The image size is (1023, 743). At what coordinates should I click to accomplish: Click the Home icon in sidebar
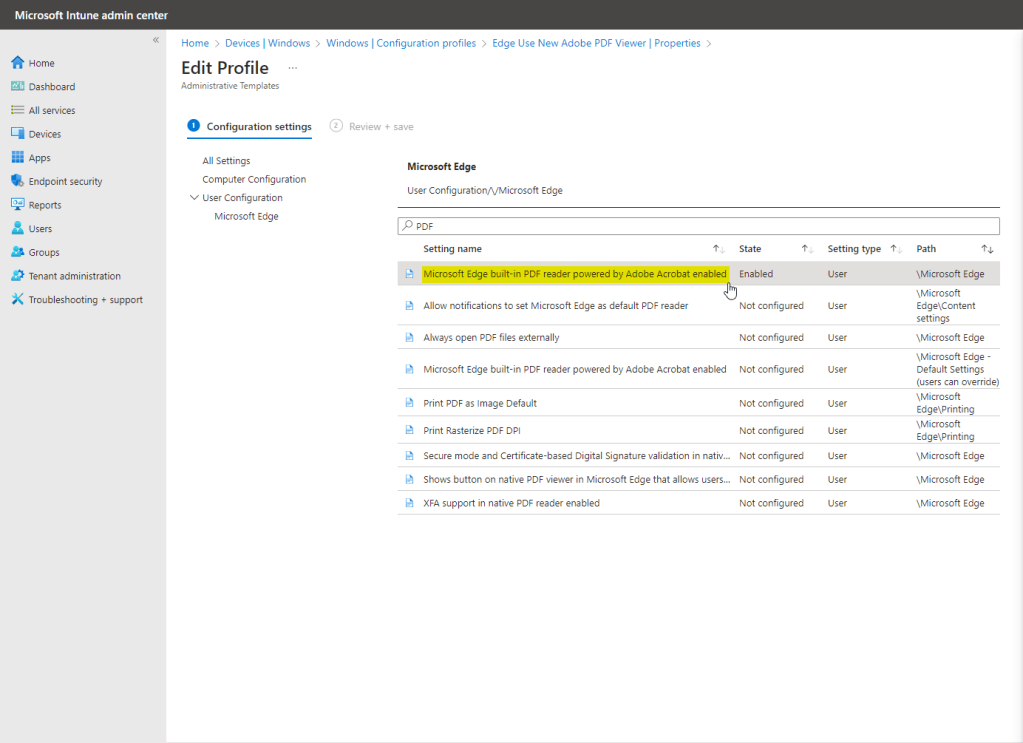pos(17,63)
